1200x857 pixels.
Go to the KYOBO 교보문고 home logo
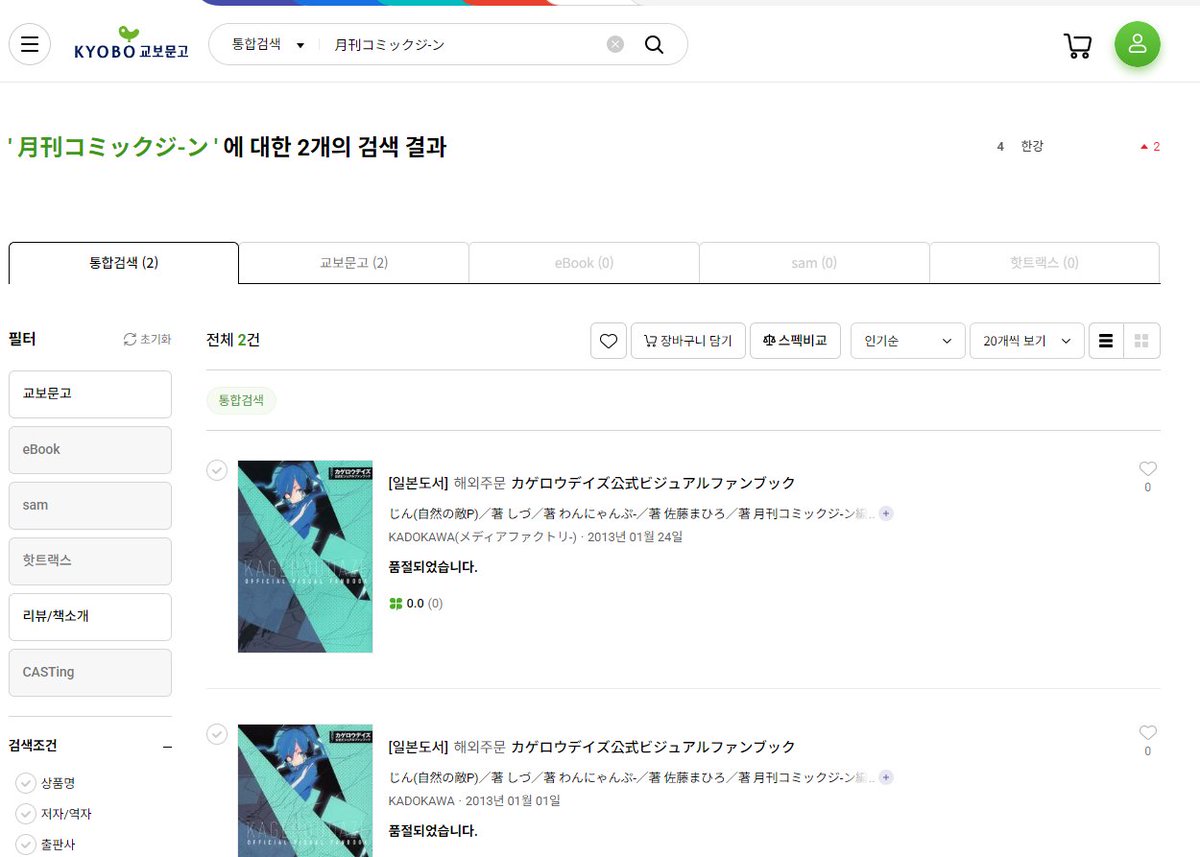(x=131, y=44)
